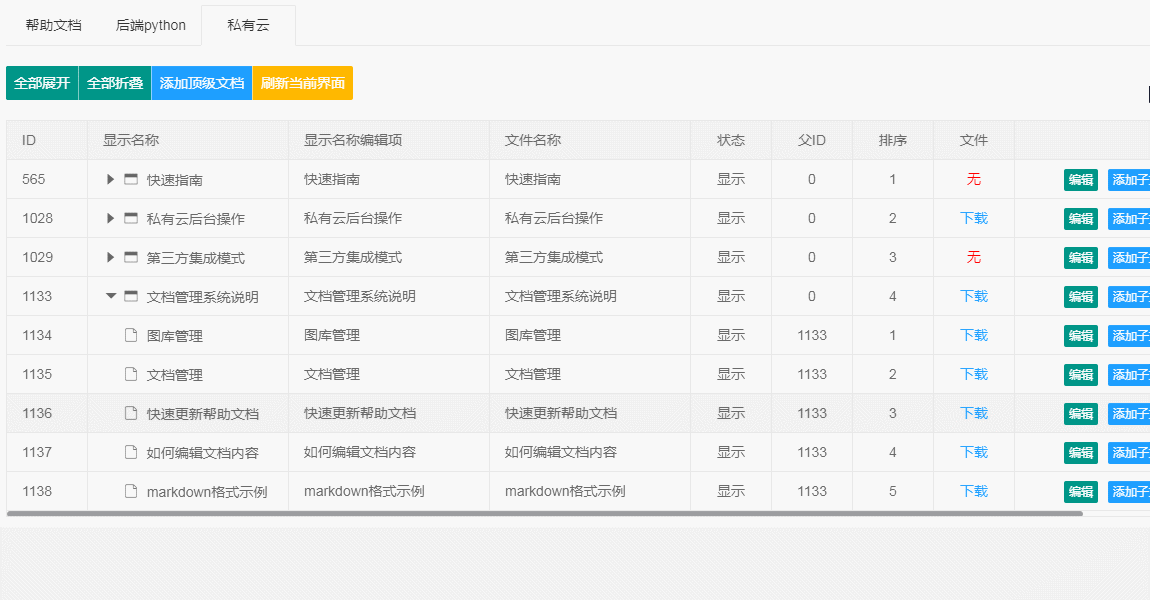Expand the 快速指南 tree node
1150x600 pixels.
(111, 180)
